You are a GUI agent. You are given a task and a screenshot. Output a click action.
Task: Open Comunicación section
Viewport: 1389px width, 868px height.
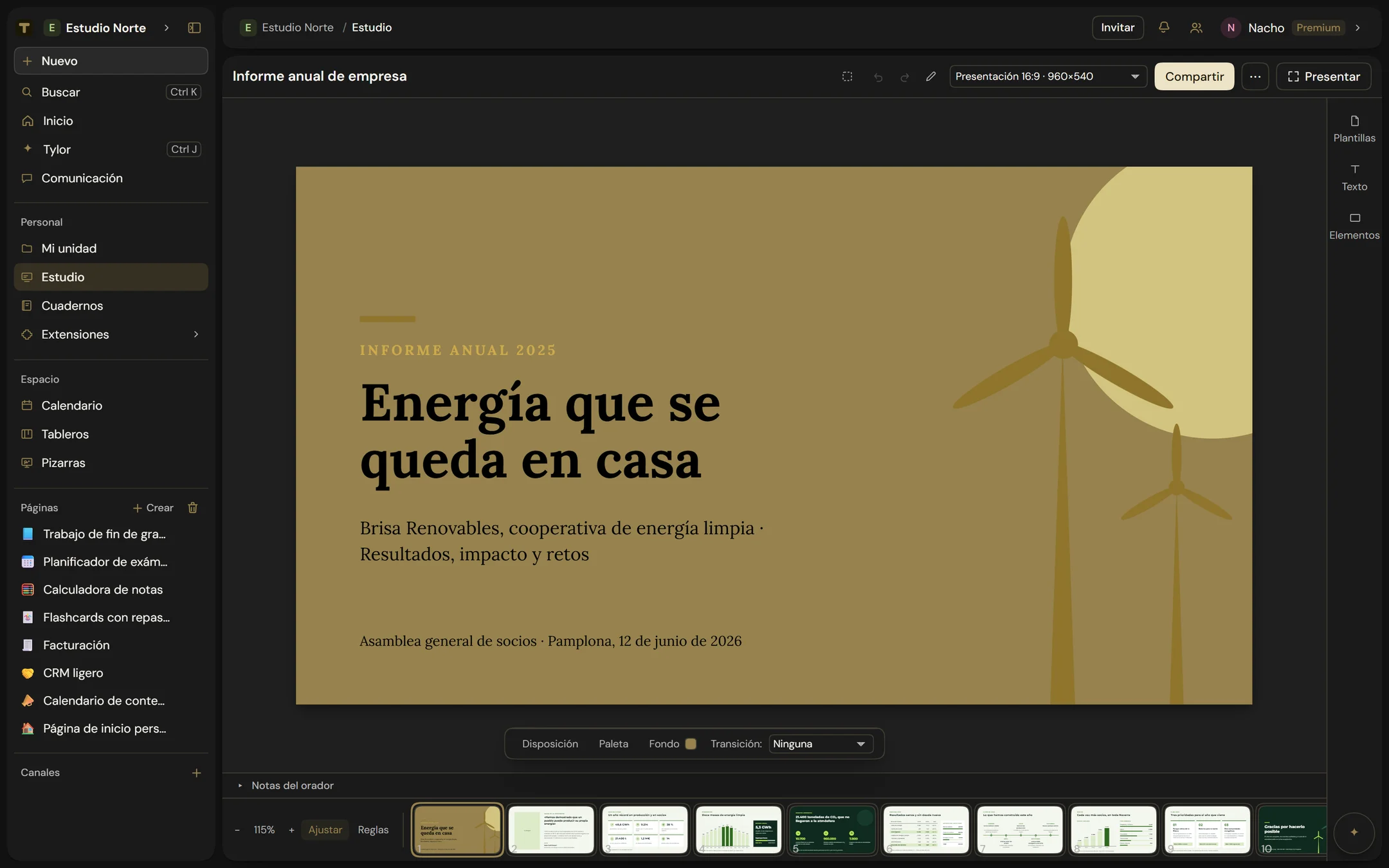click(111, 178)
